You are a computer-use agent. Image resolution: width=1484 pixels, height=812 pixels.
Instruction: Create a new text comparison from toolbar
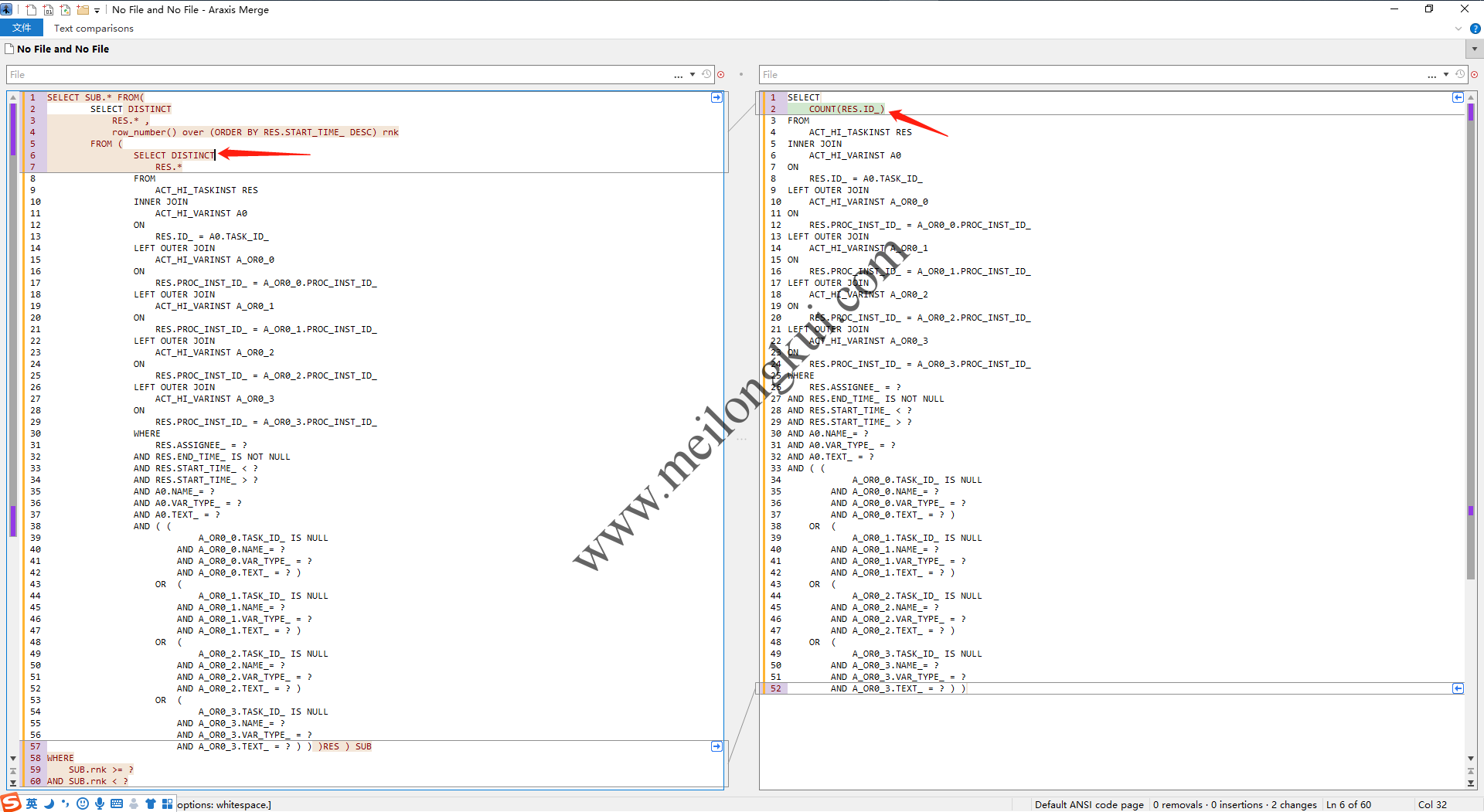[x=32, y=10]
